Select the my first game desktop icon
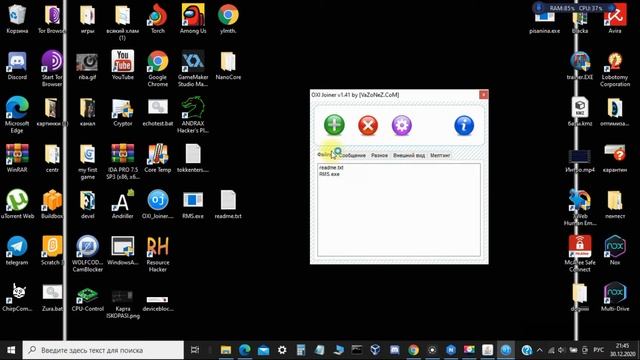Viewport: 640px width, 360px height. 87,162
